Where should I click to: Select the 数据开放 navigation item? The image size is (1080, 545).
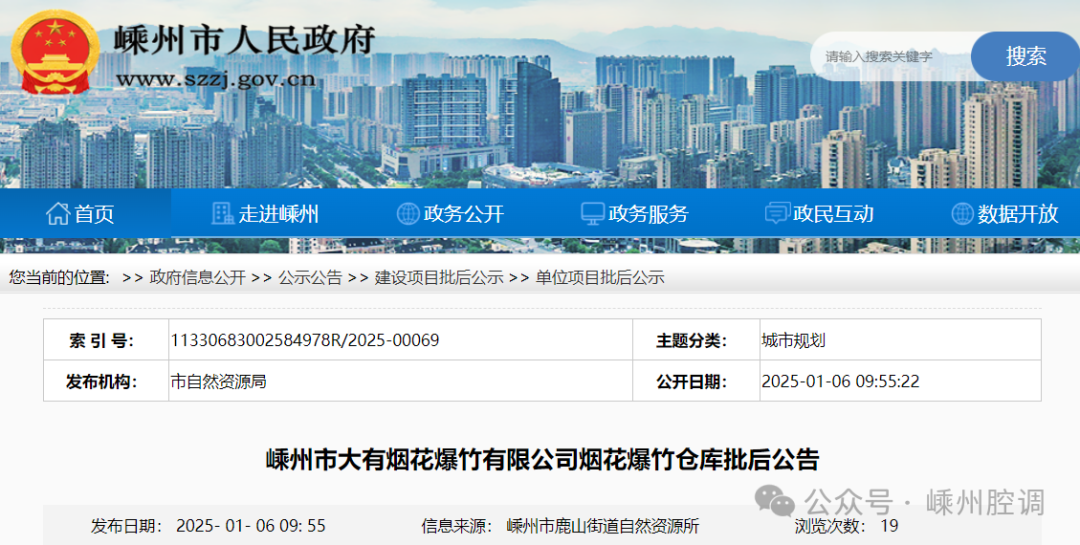[1017, 214]
